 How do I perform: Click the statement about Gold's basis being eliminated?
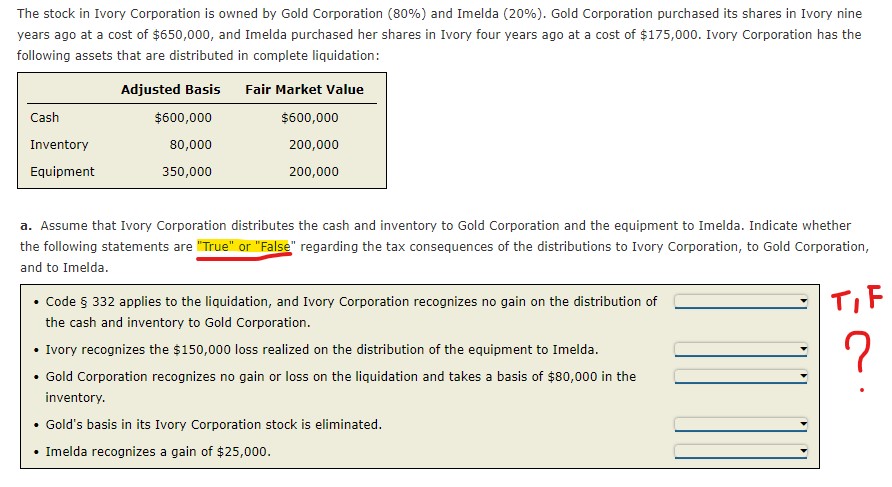point(214,424)
